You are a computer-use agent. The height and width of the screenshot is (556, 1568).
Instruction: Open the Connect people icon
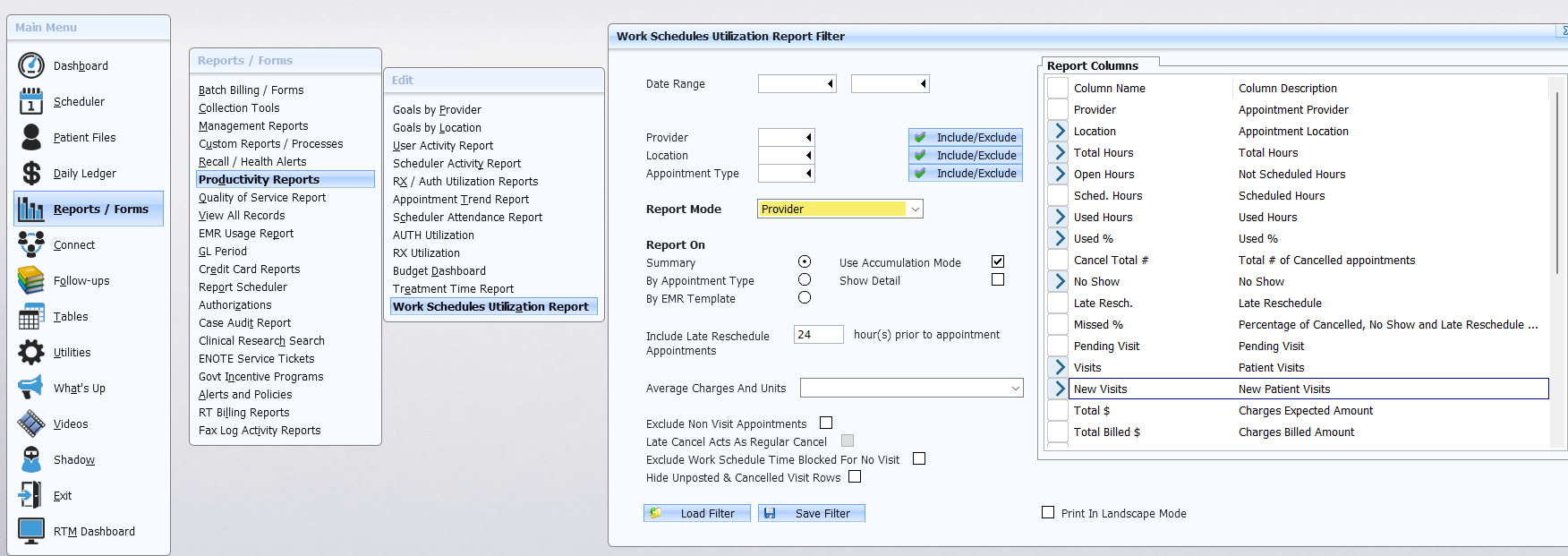pos(31,244)
